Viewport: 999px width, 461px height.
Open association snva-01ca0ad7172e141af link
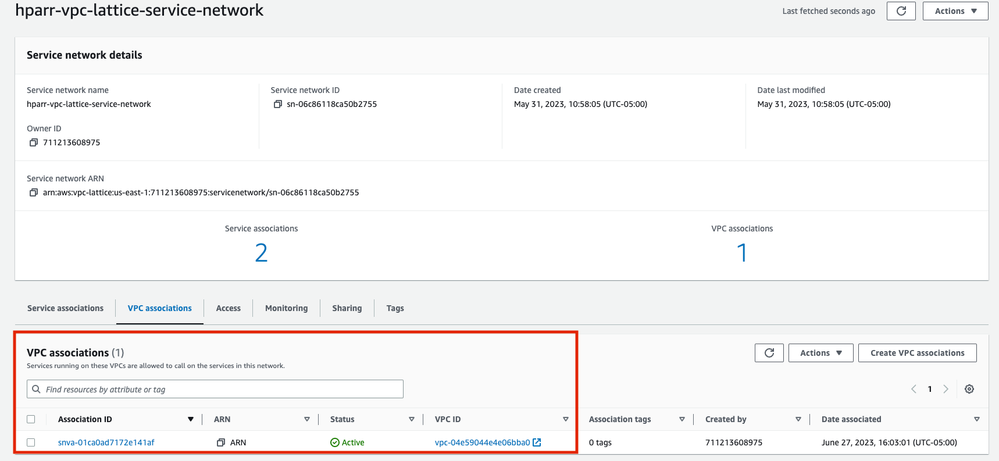[106, 442]
